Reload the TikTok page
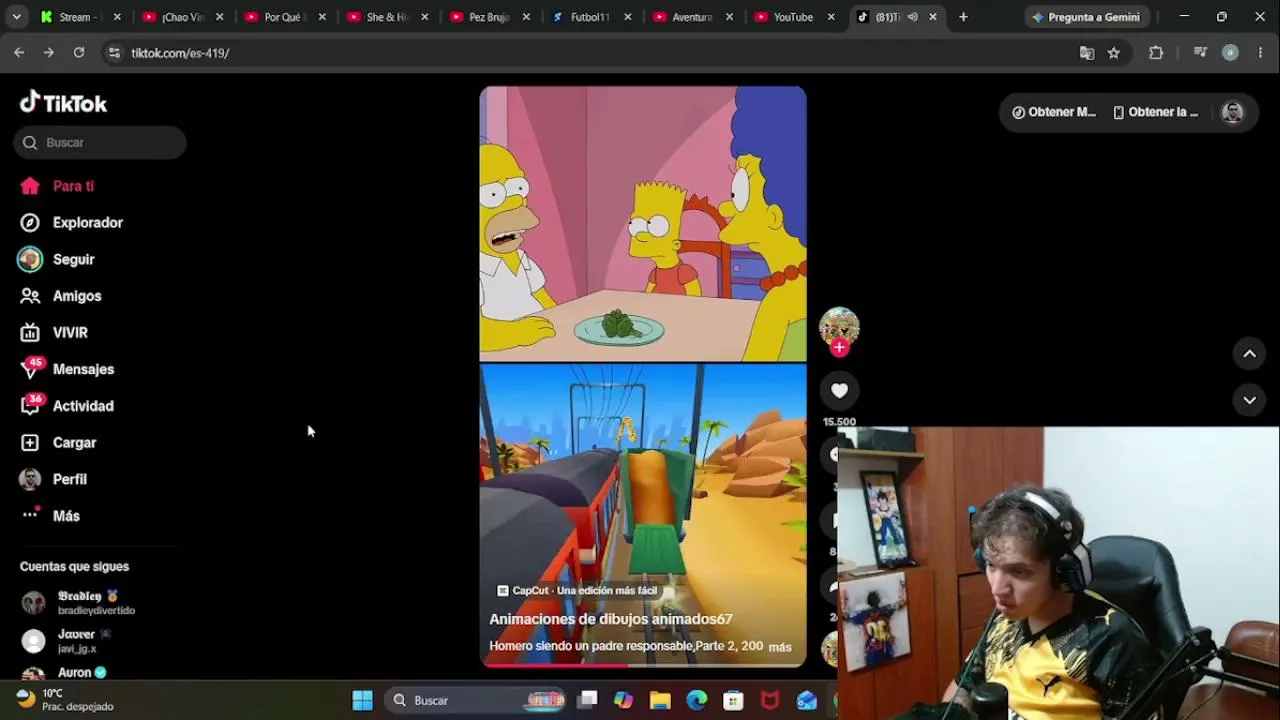Screen dimensions: 1280x720 point(79,53)
